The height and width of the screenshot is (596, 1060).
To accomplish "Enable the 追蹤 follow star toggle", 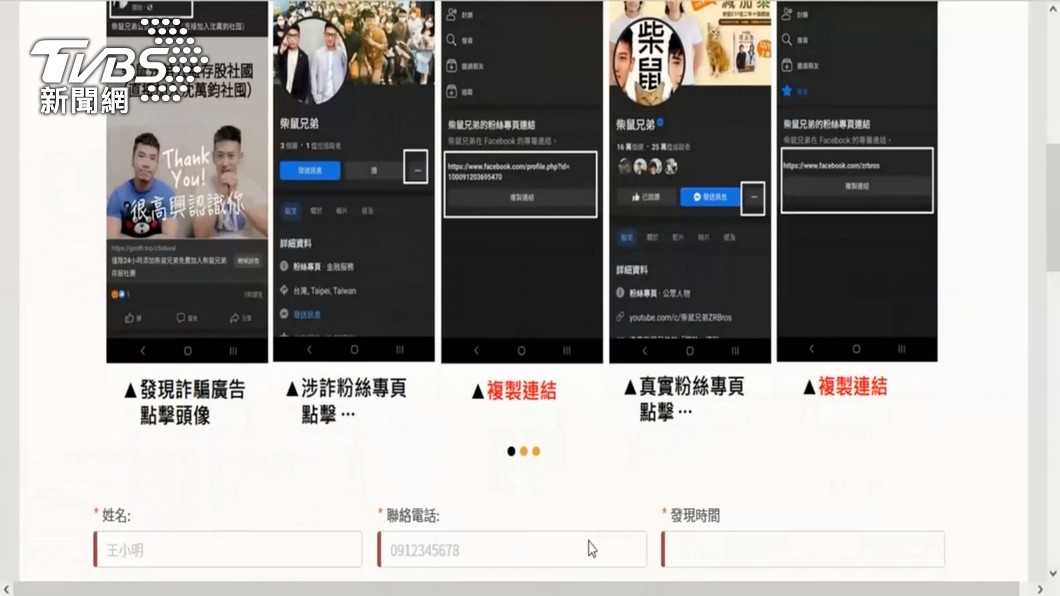I will pyautogui.click(x=787, y=90).
